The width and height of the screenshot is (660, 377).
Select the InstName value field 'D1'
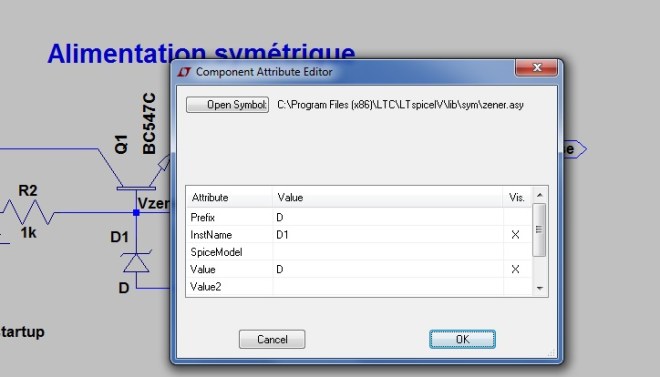[x=387, y=234]
